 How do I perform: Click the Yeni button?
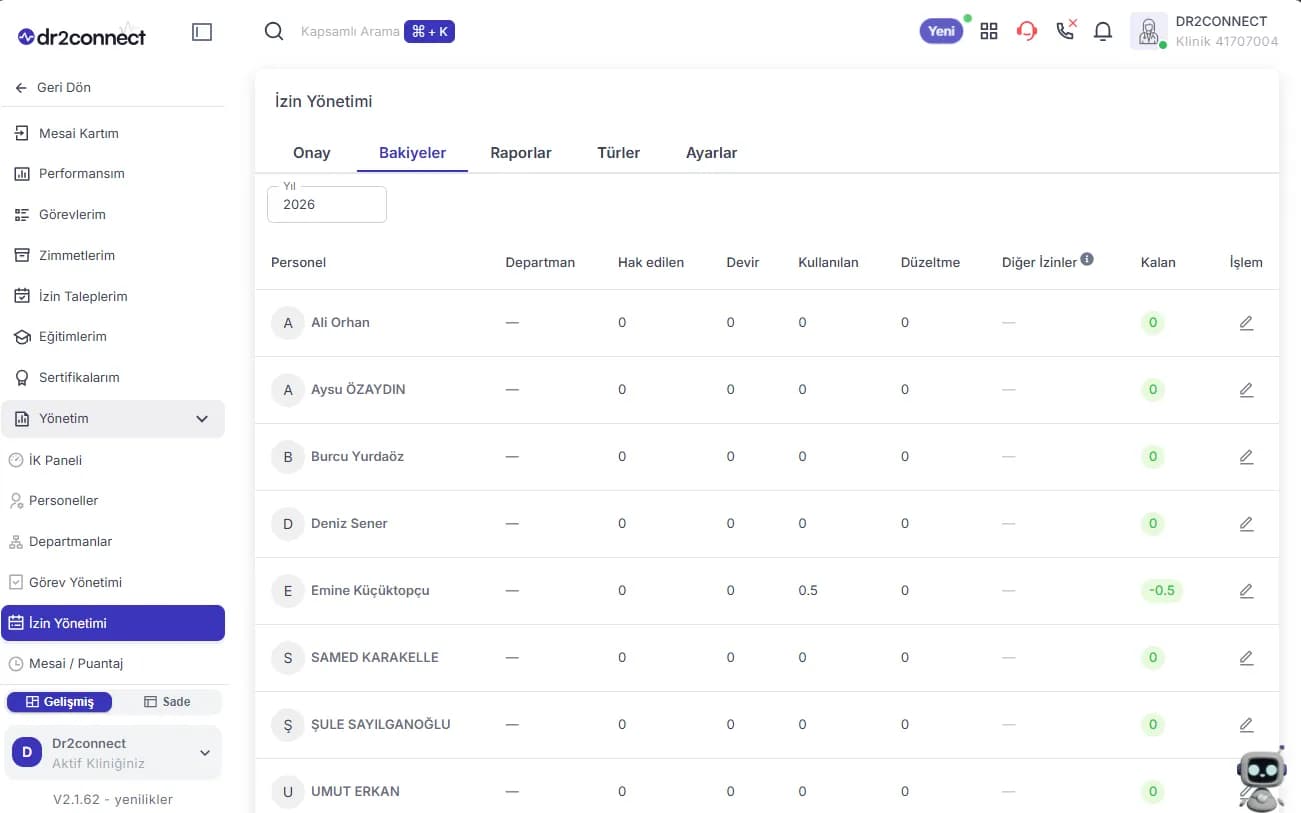pos(942,31)
